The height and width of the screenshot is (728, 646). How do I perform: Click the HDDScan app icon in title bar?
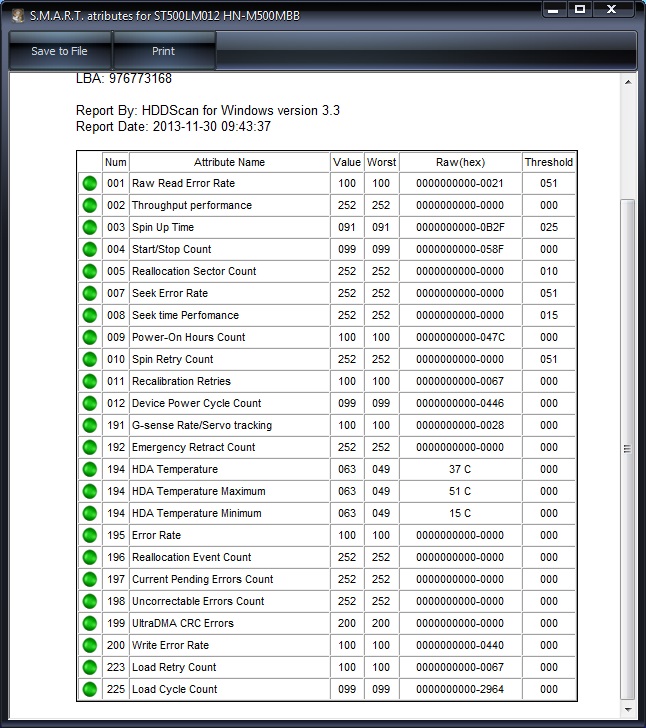tap(18, 16)
